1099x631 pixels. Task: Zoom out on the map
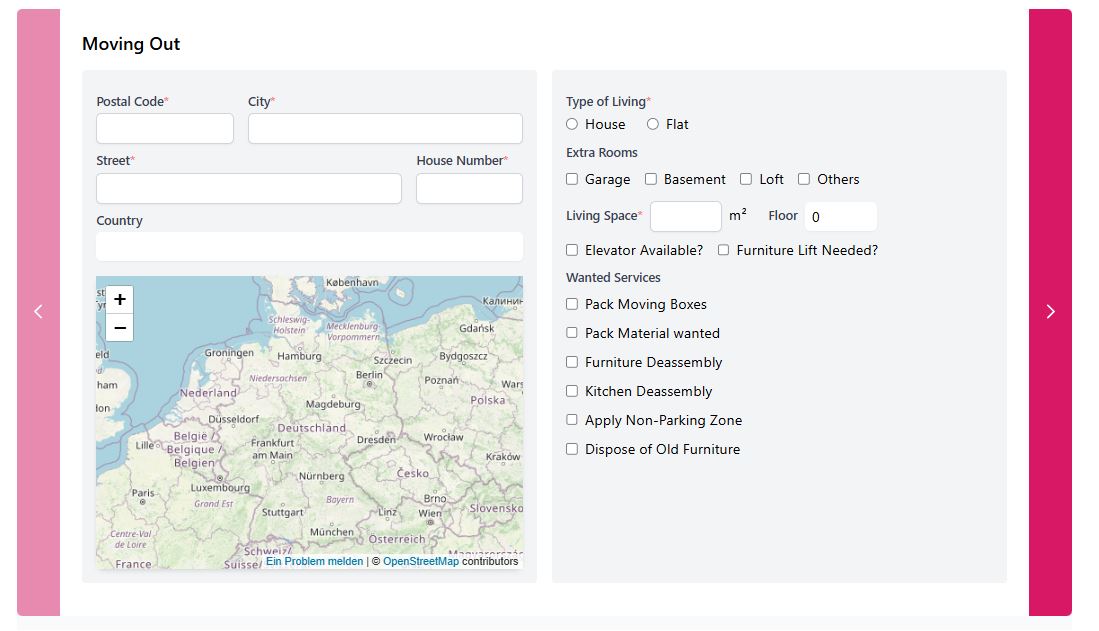coord(120,327)
